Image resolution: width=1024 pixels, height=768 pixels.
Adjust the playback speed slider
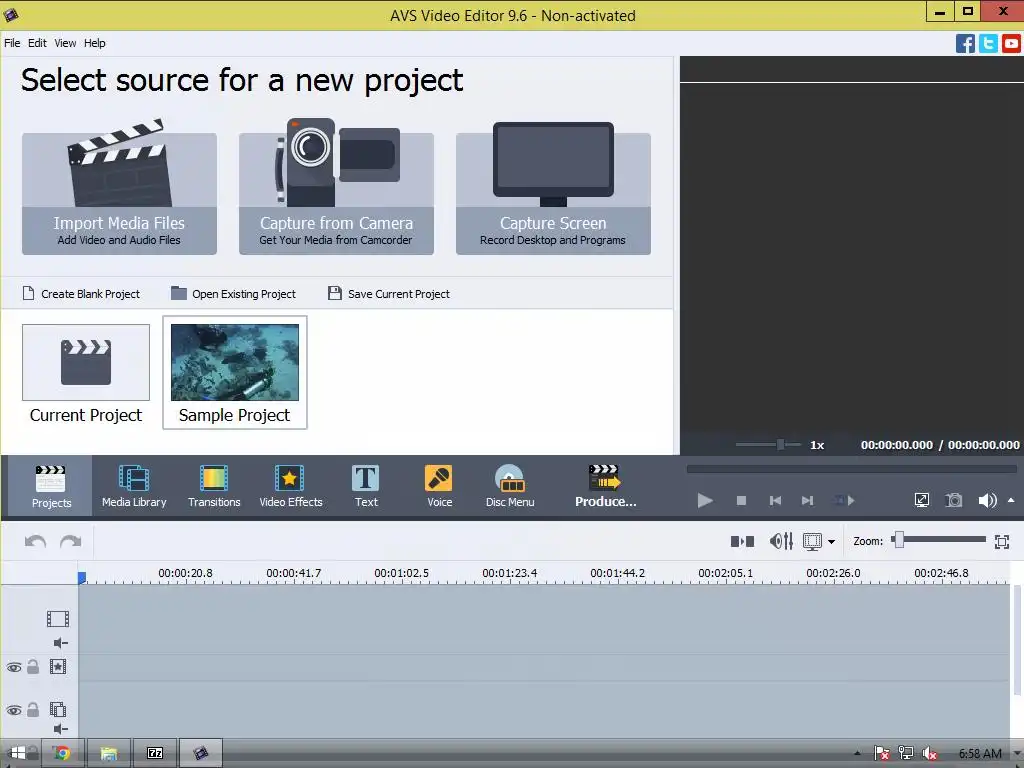click(x=769, y=445)
